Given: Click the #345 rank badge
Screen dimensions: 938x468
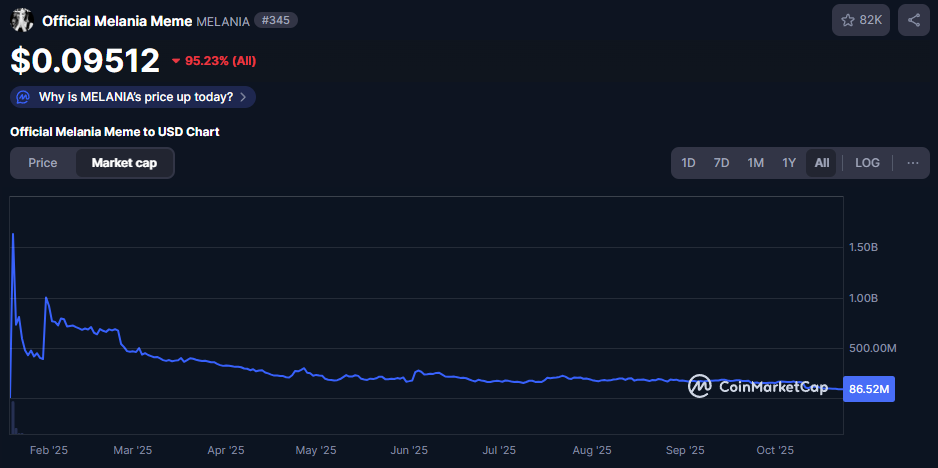Looking at the screenshot, I should (276, 20).
